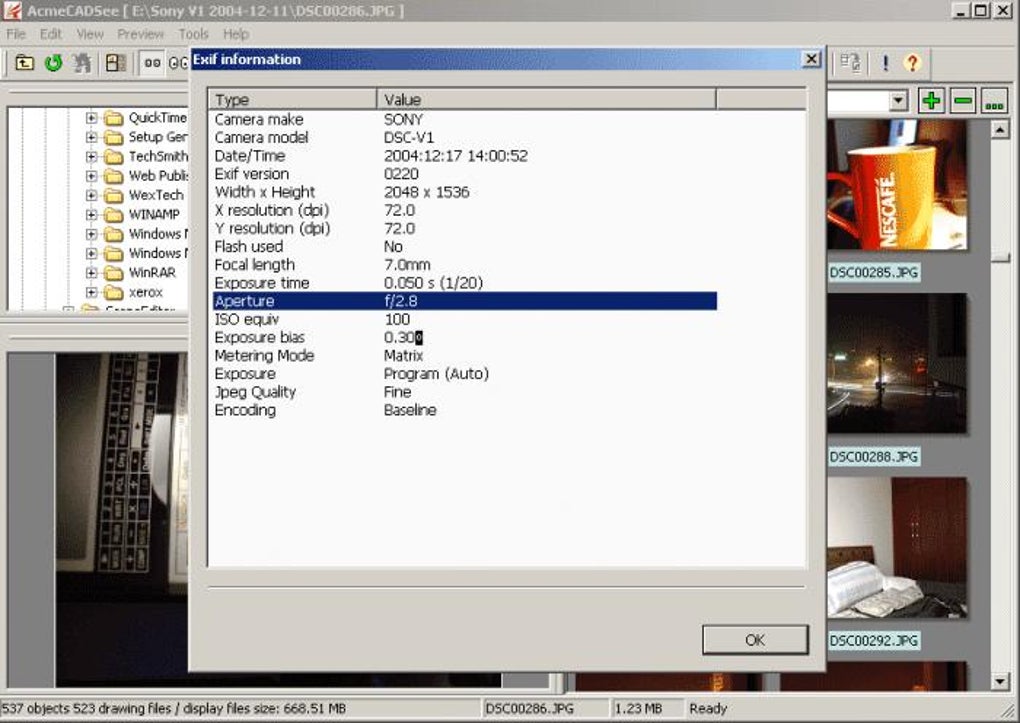Close the Exif information dialog
Screen dimensions: 1020x723
coord(811,59)
